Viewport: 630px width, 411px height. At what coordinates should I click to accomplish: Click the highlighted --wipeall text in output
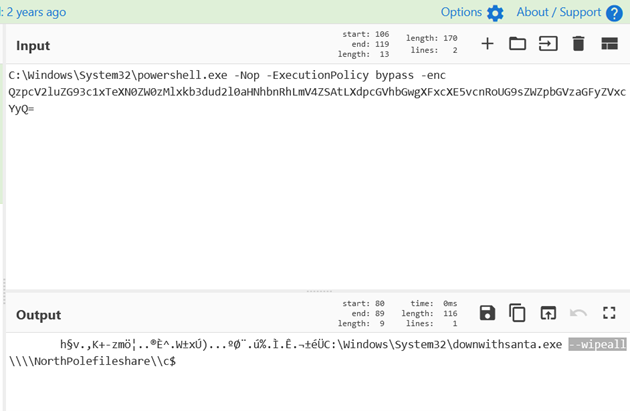597,345
